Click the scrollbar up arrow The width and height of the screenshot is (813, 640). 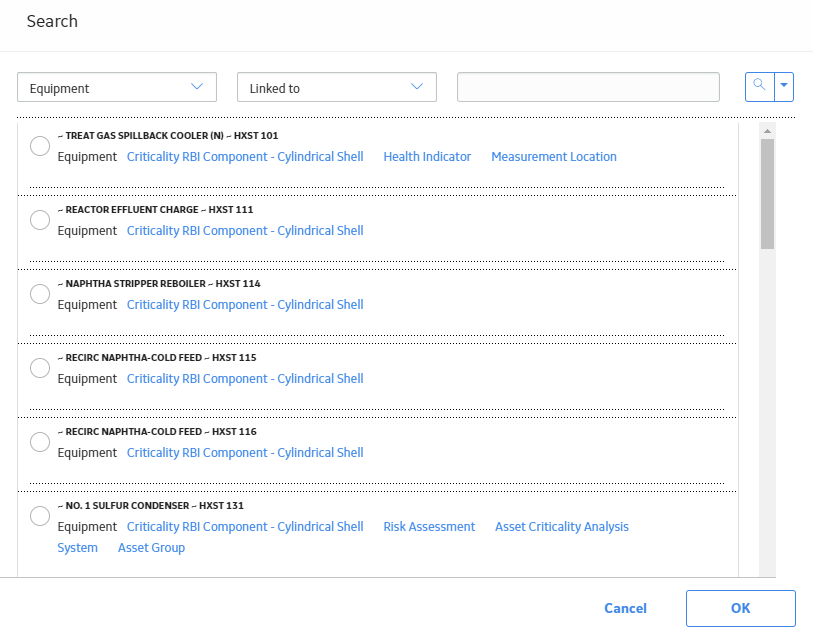coord(767,131)
